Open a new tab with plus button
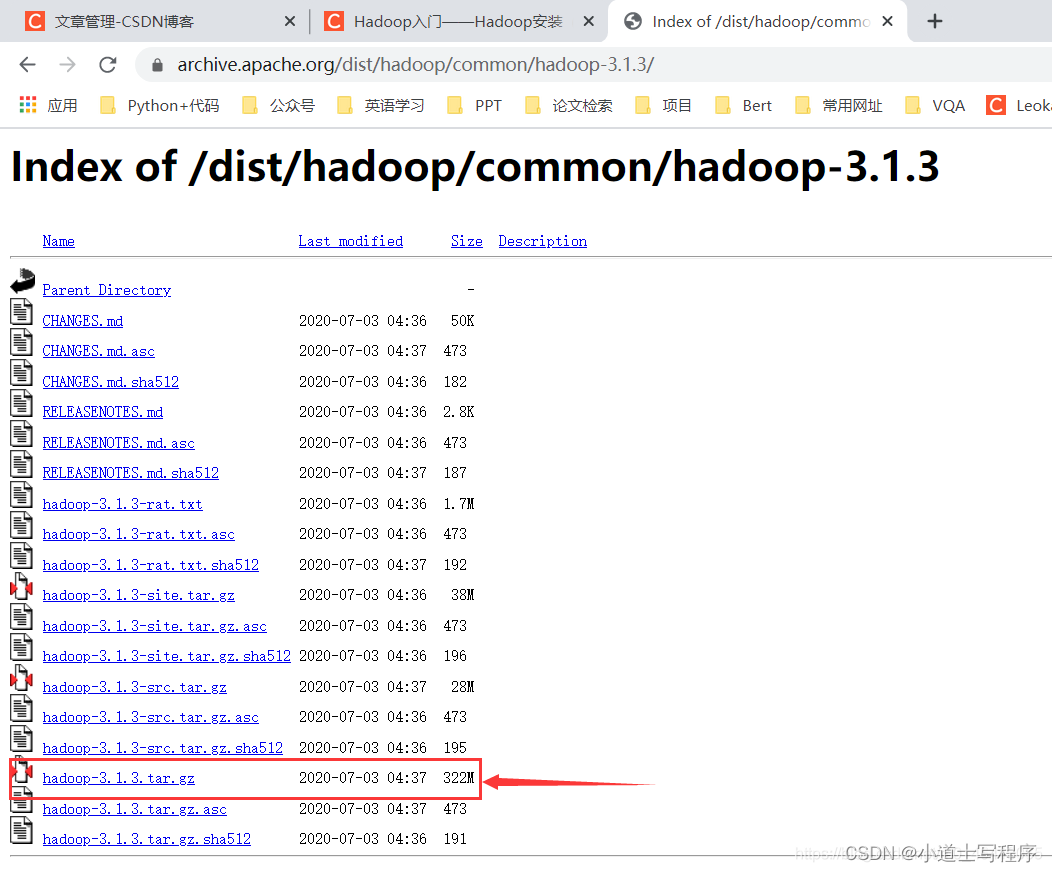 click(x=935, y=21)
